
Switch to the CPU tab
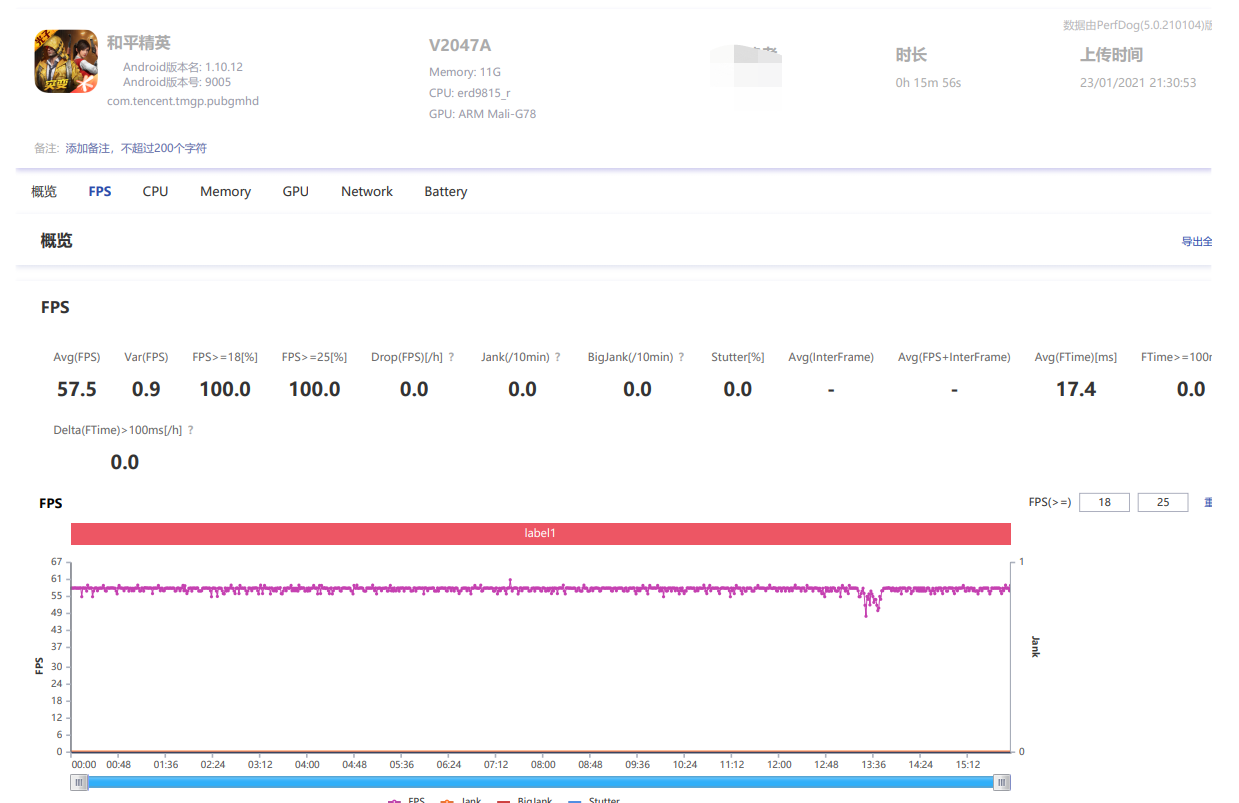pos(155,191)
